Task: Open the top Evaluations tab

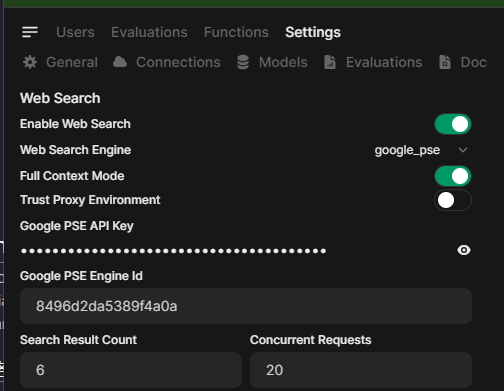Action: tap(149, 32)
